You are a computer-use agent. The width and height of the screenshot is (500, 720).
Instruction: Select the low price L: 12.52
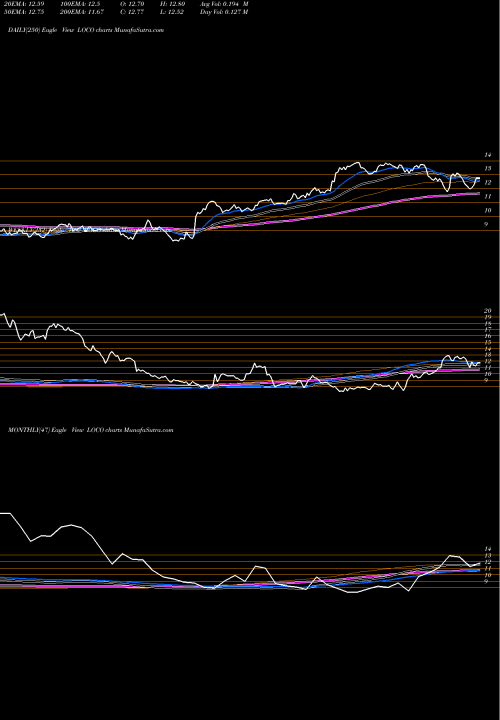pyautogui.click(x=172, y=12)
